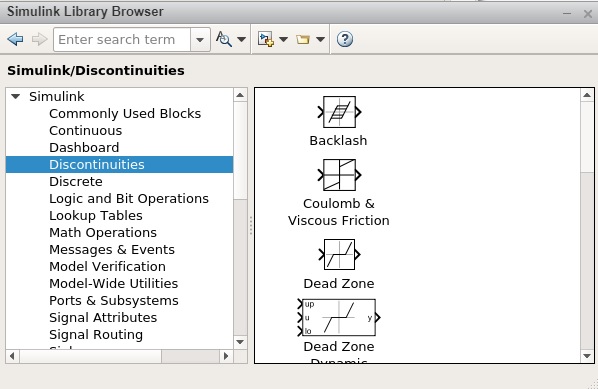Screen dimensions: 598x389
Task: Click tree panel scroll down arrow
Action: coord(240,342)
